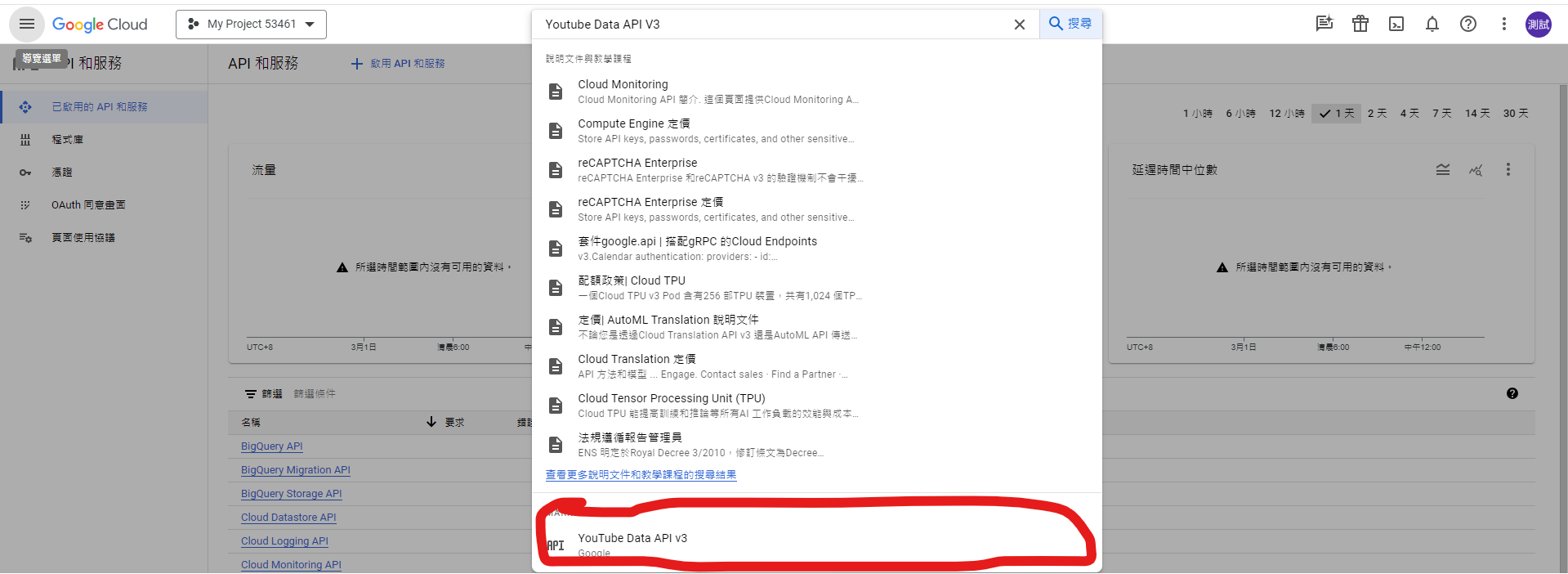
Task: Click the Google Cloud logo
Action: click(100, 25)
